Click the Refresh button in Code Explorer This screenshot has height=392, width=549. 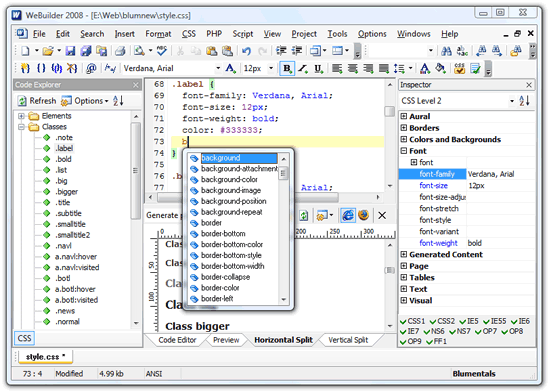point(37,101)
